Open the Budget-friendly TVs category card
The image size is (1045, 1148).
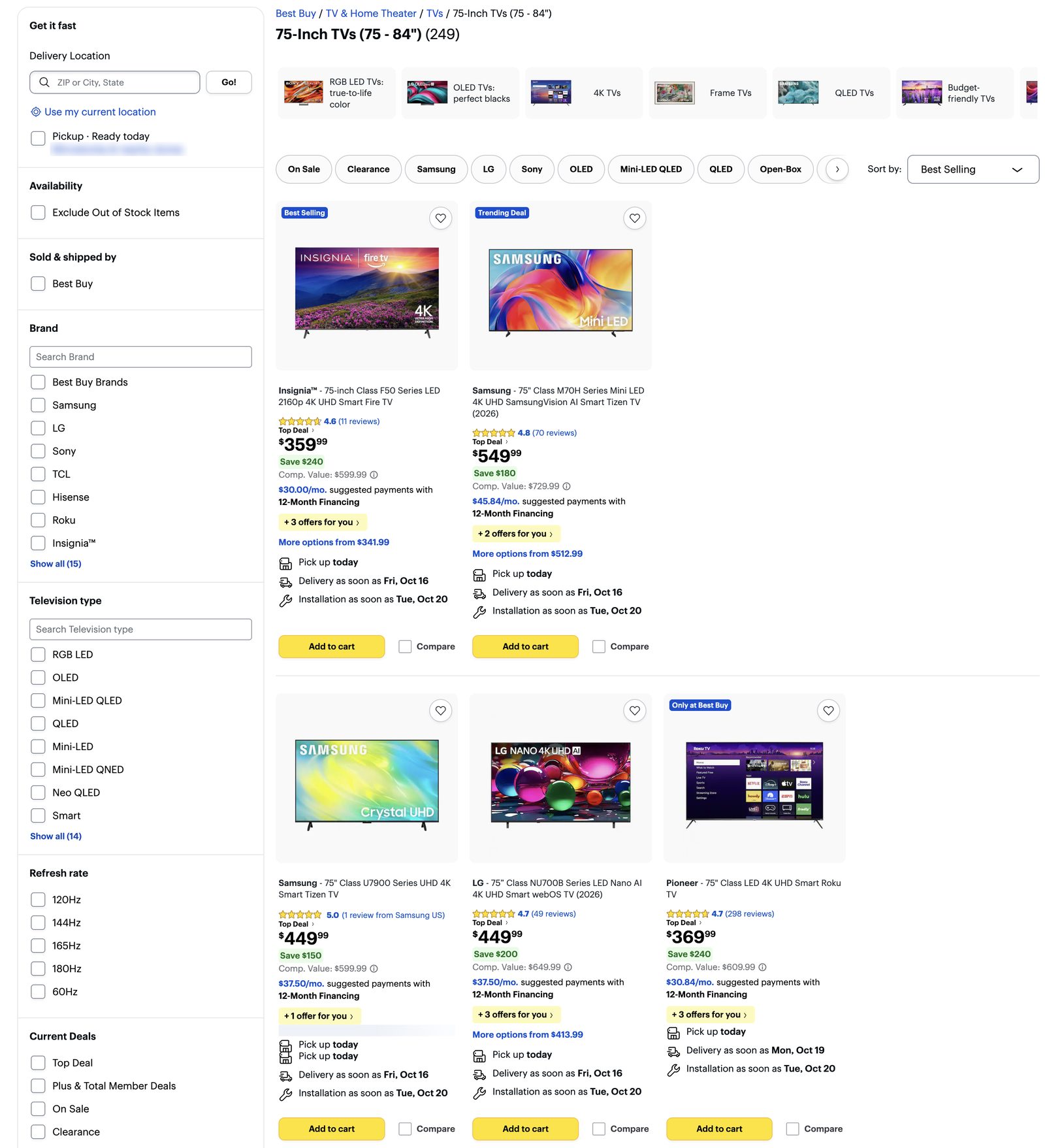pos(955,93)
